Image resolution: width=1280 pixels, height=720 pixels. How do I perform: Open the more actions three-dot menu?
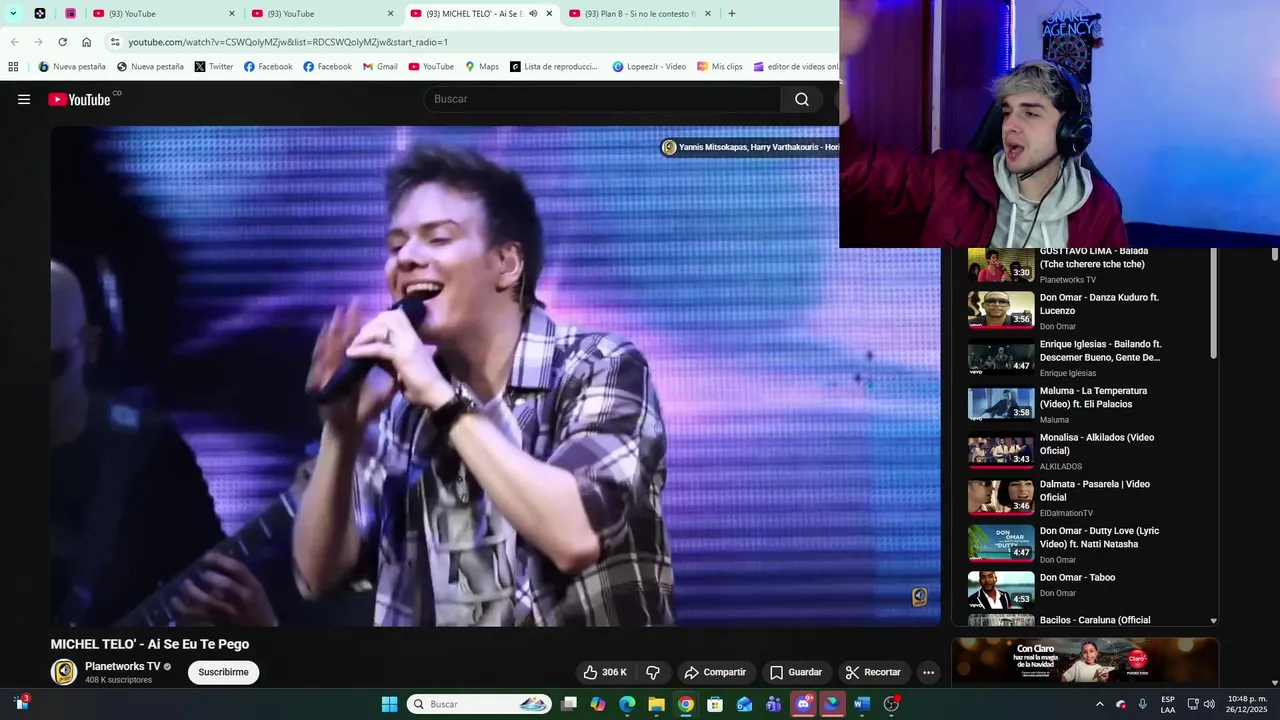coord(929,672)
